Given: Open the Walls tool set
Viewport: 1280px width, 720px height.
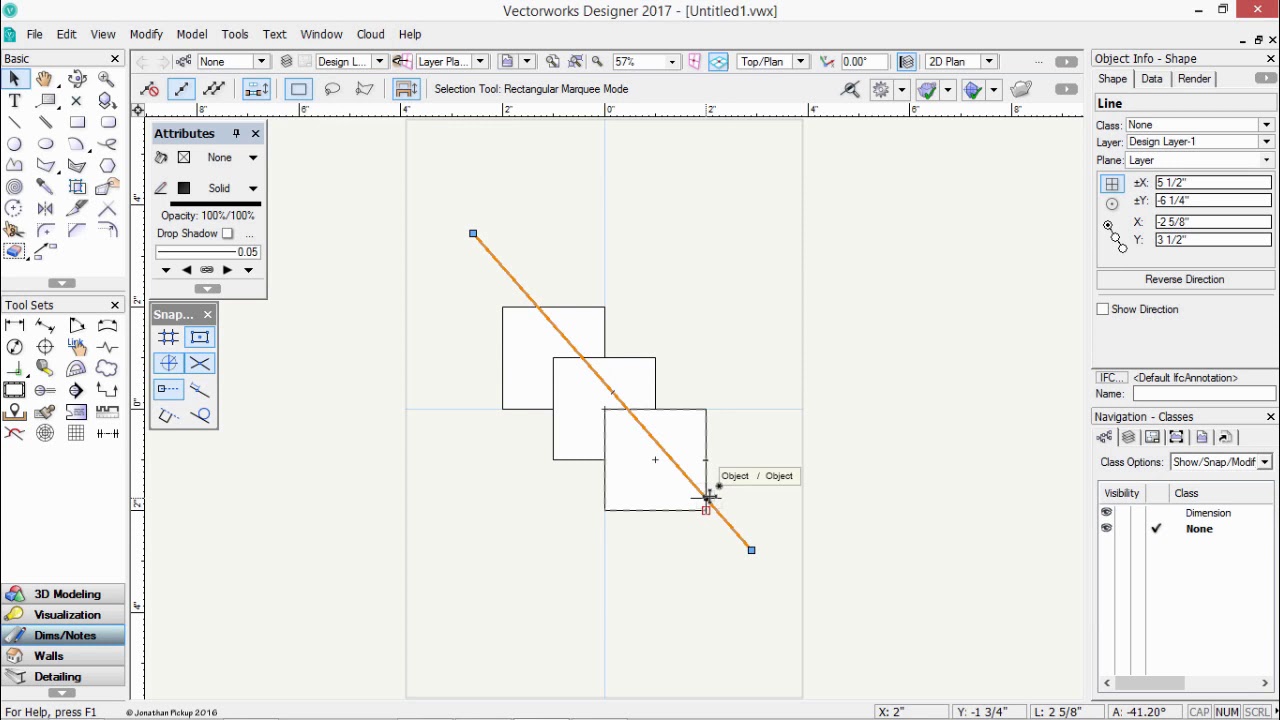Looking at the screenshot, I should pyautogui.click(x=64, y=656).
